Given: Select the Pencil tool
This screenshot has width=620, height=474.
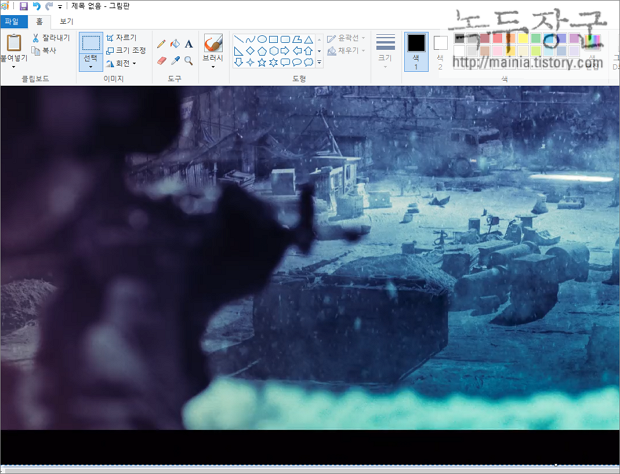Looking at the screenshot, I should tap(161, 43).
